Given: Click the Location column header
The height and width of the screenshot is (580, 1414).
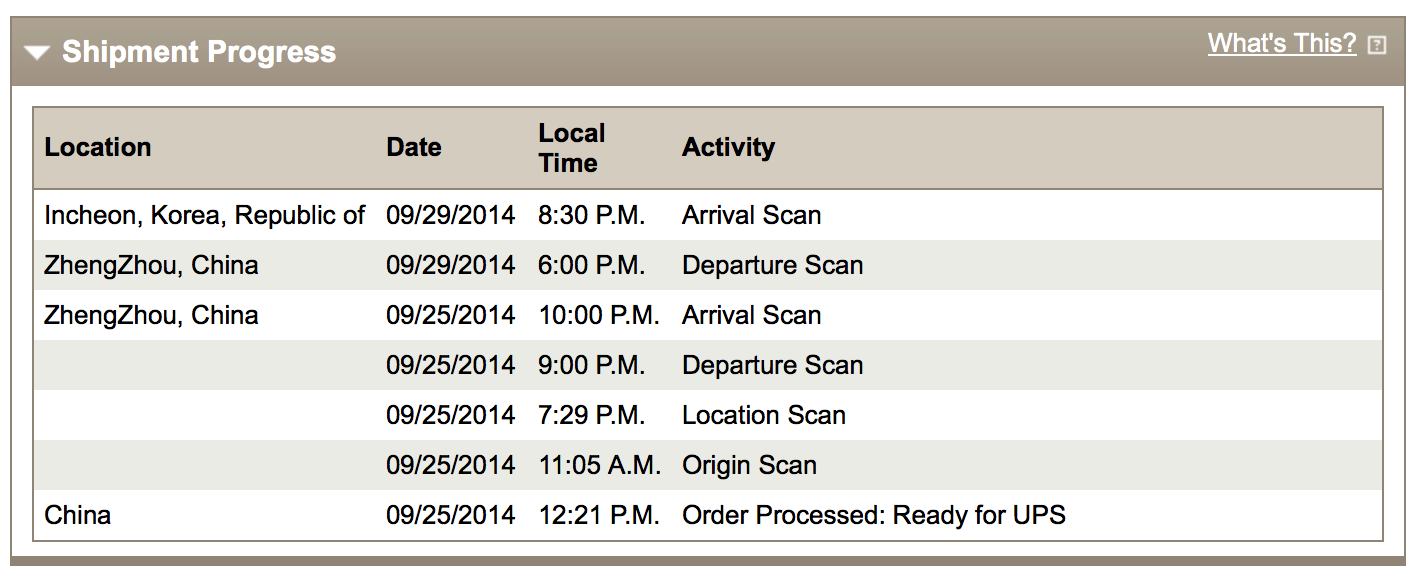Looking at the screenshot, I should 98,147.
